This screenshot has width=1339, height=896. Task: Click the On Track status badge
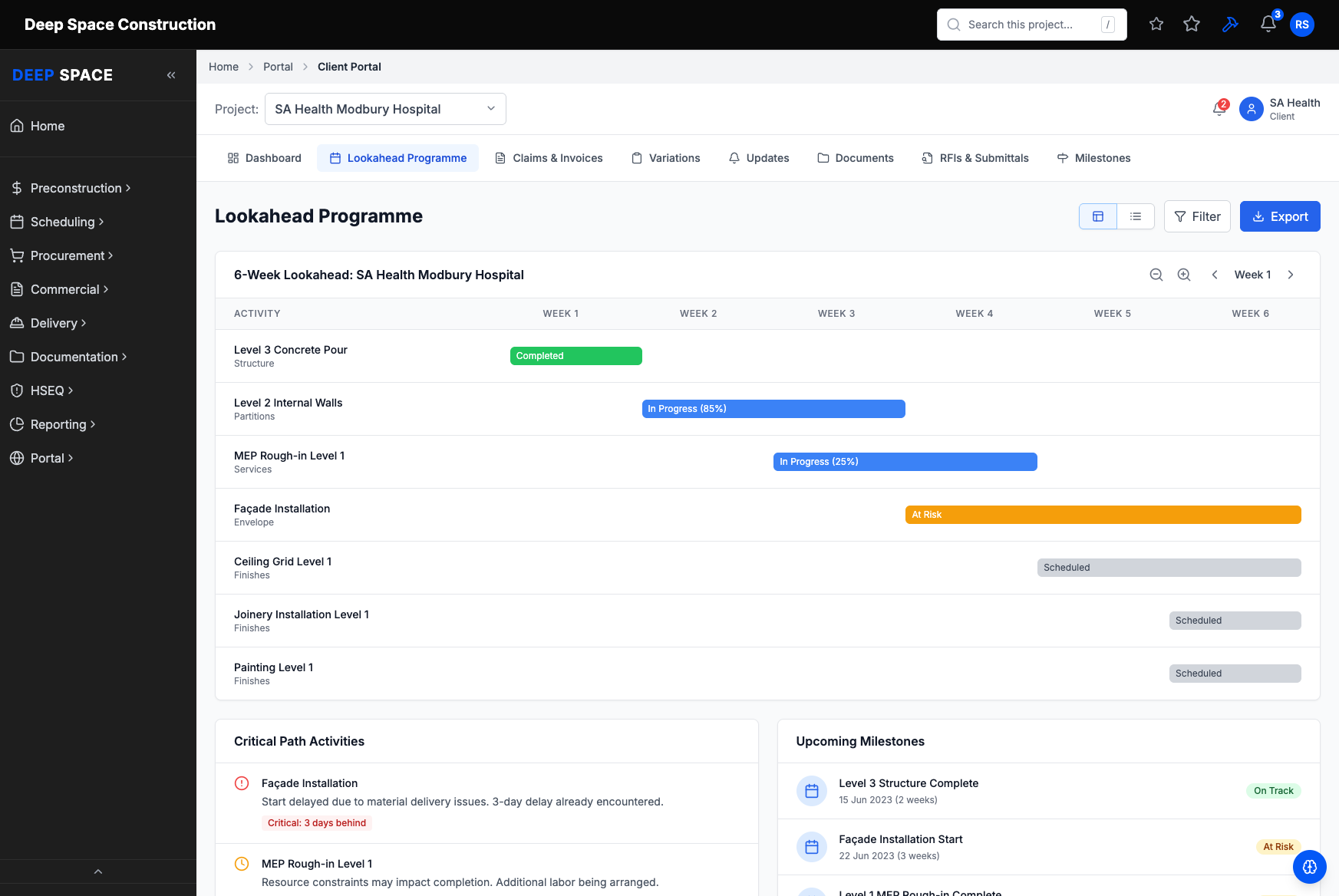point(1274,791)
